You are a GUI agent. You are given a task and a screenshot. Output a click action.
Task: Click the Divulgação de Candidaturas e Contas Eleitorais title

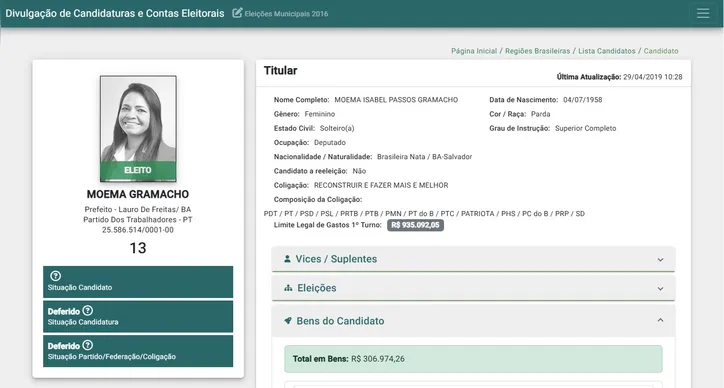point(115,13)
